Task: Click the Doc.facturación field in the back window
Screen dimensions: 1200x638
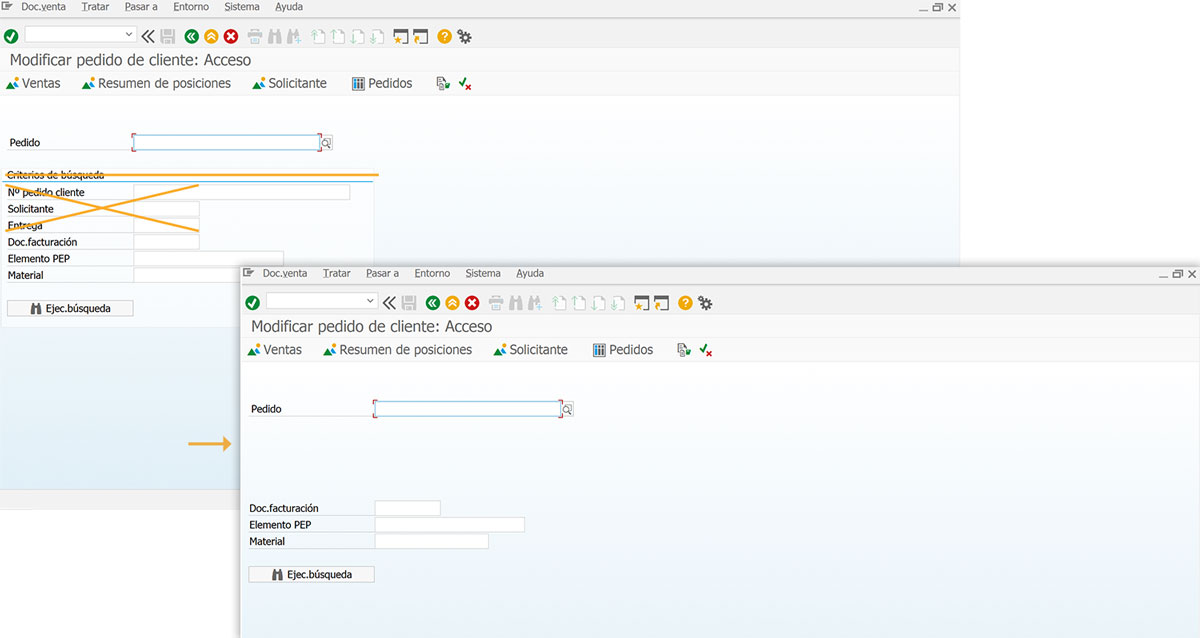Action: (x=166, y=242)
